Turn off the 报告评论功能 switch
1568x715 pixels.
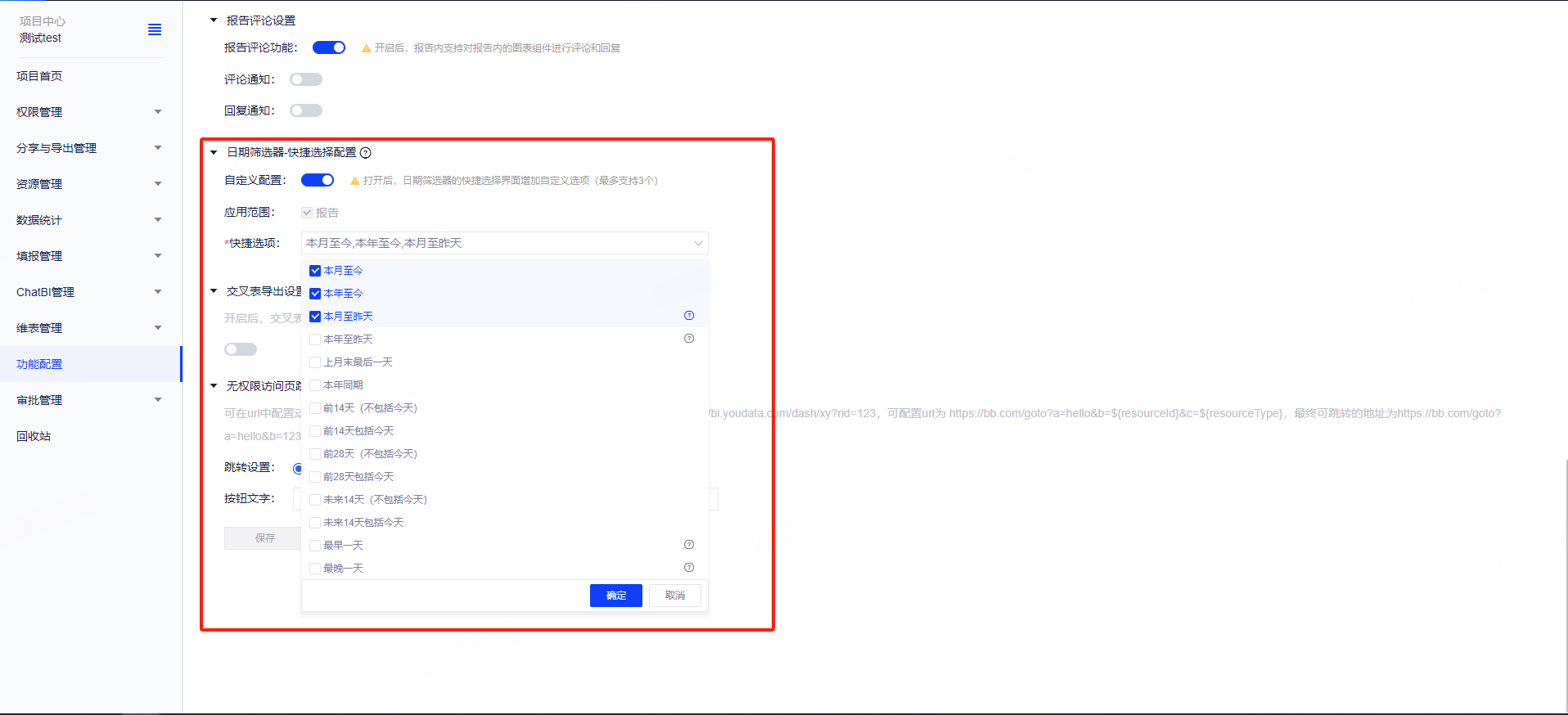click(329, 47)
